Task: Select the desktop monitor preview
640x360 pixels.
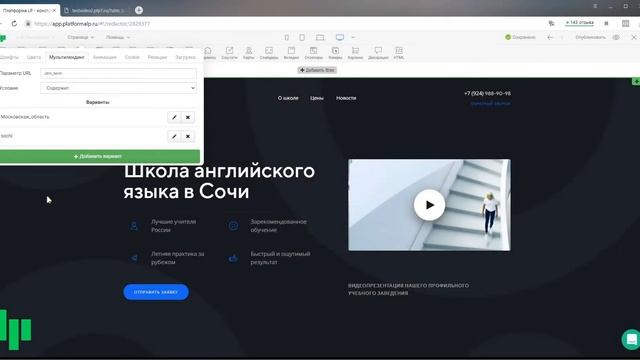Action: pos(340,38)
